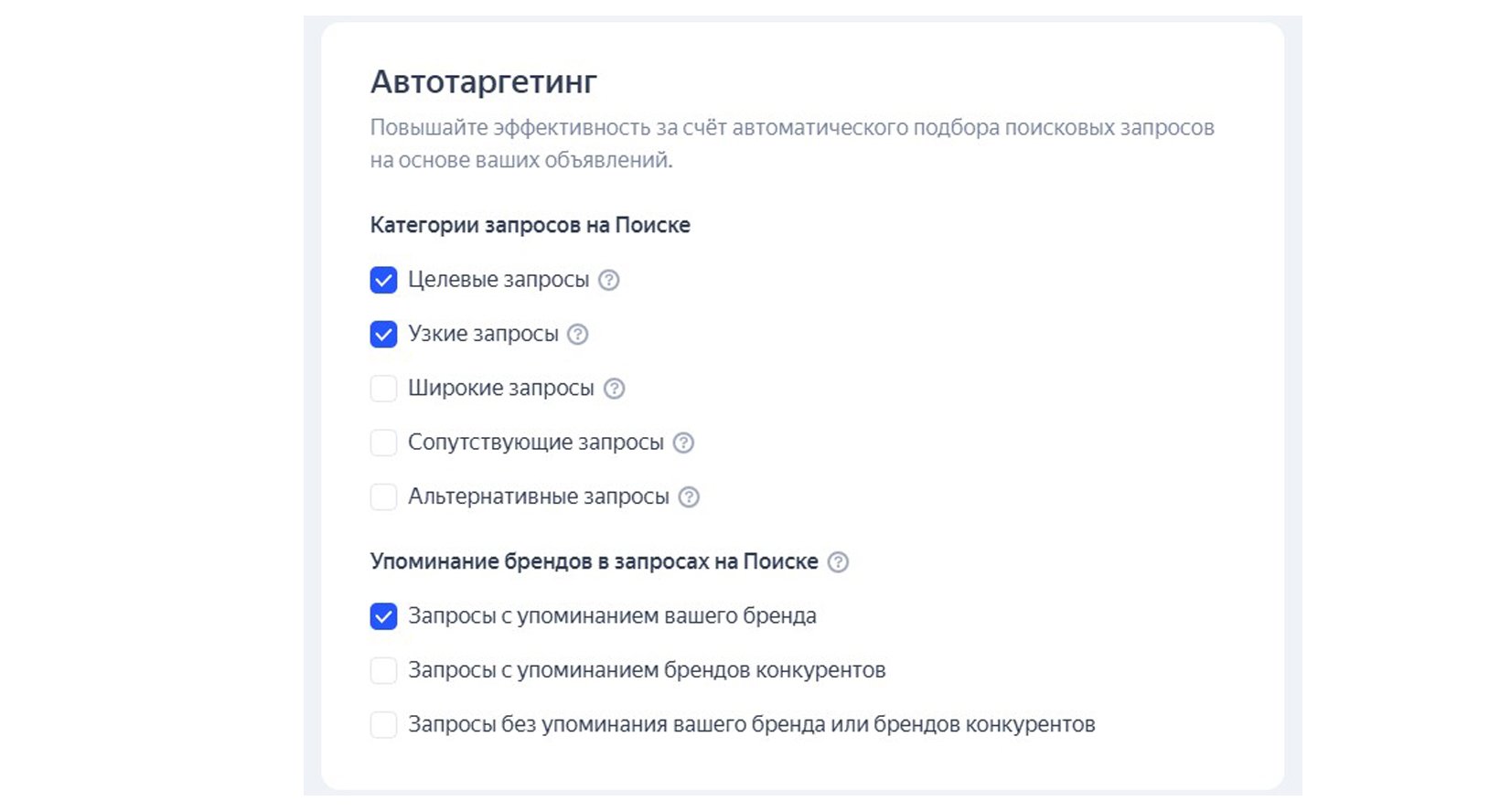Check the Альтернативные запросы checkbox
This screenshot has height=812, width=1511.
pyautogui.click(x=384, y=497)
